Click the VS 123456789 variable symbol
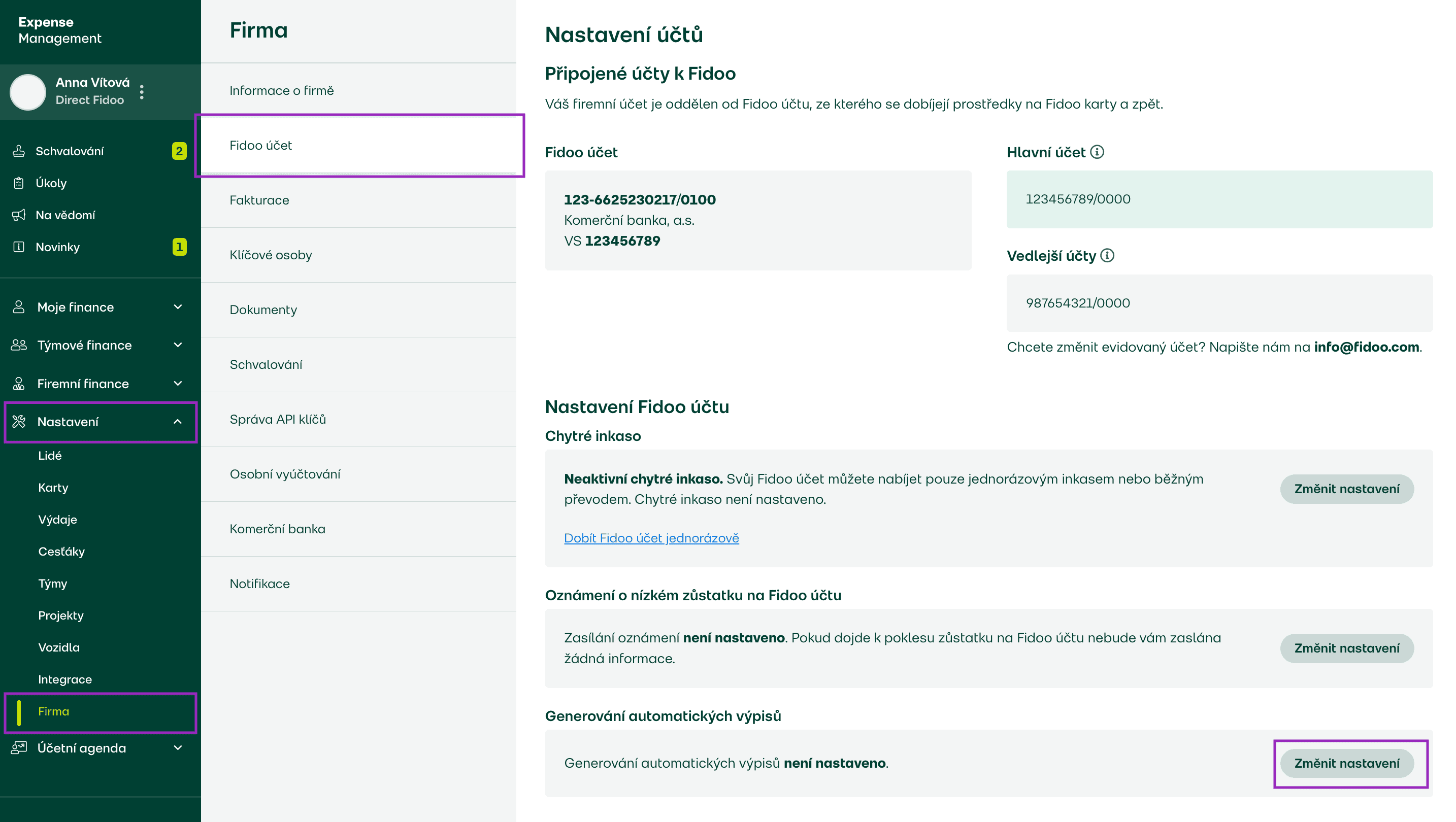 pyautogui.click(x=612, y=241)
